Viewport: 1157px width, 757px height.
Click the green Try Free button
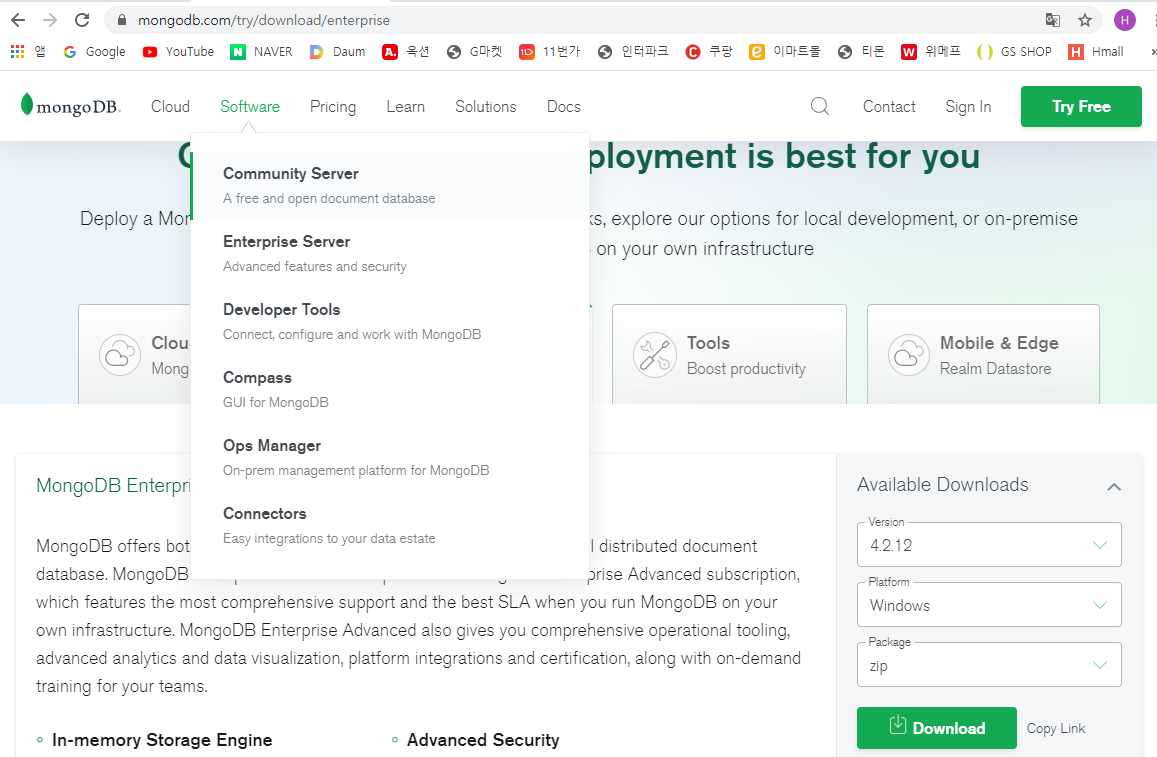(x=1081, y=106)
